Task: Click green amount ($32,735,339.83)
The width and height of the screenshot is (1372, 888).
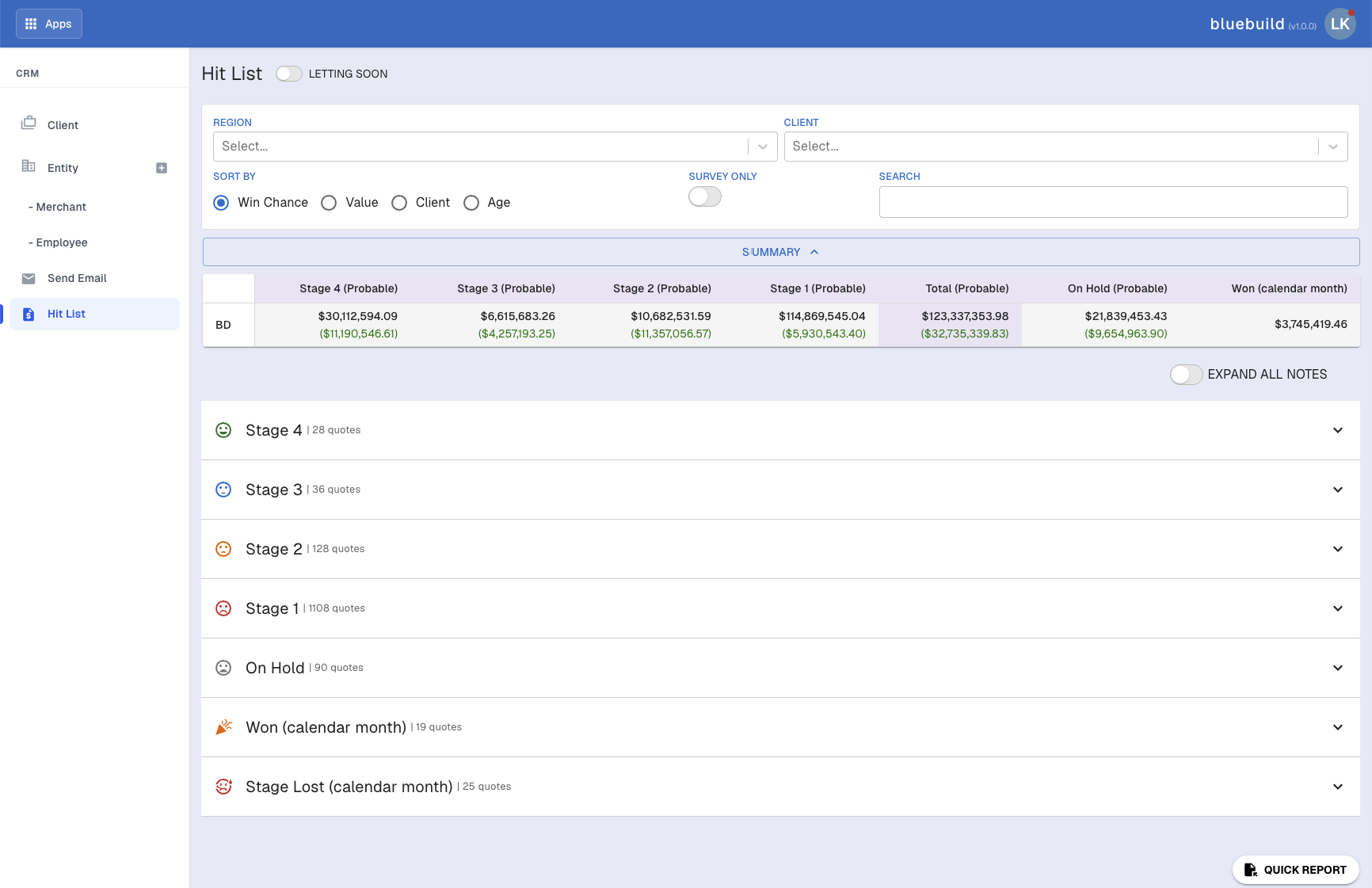Action: pos(965,333)
